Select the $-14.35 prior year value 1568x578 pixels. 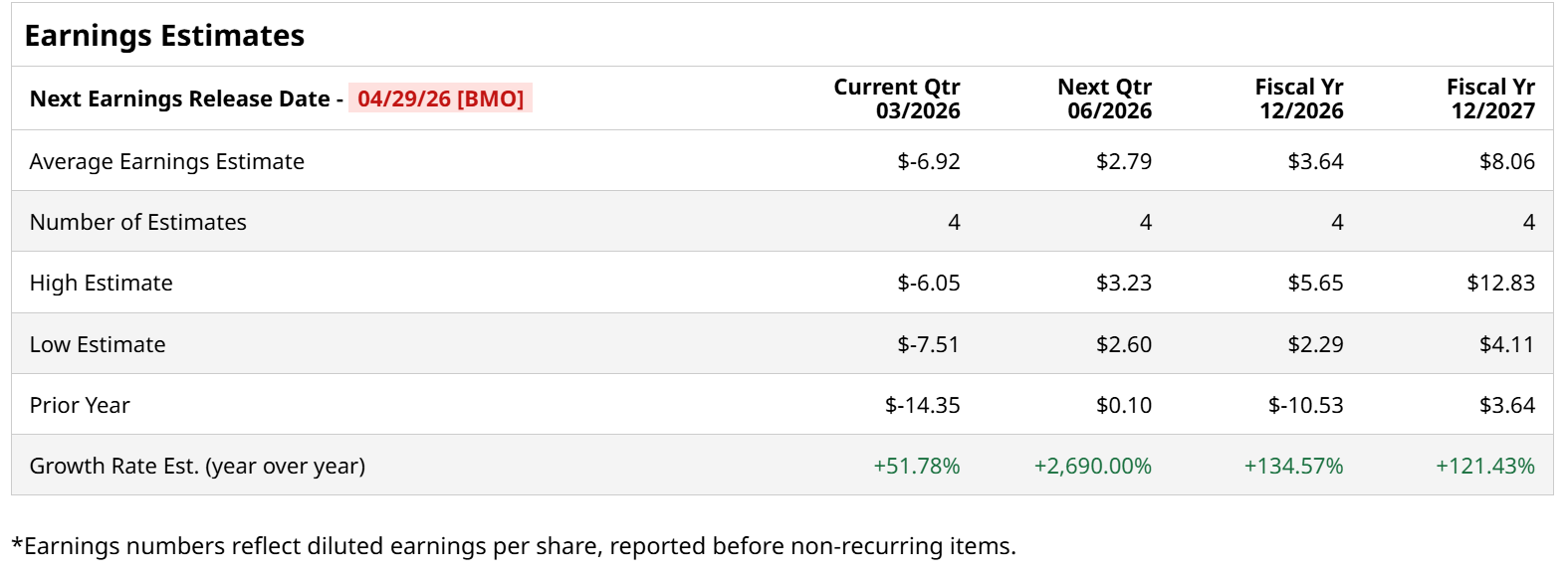coord(922,405)
